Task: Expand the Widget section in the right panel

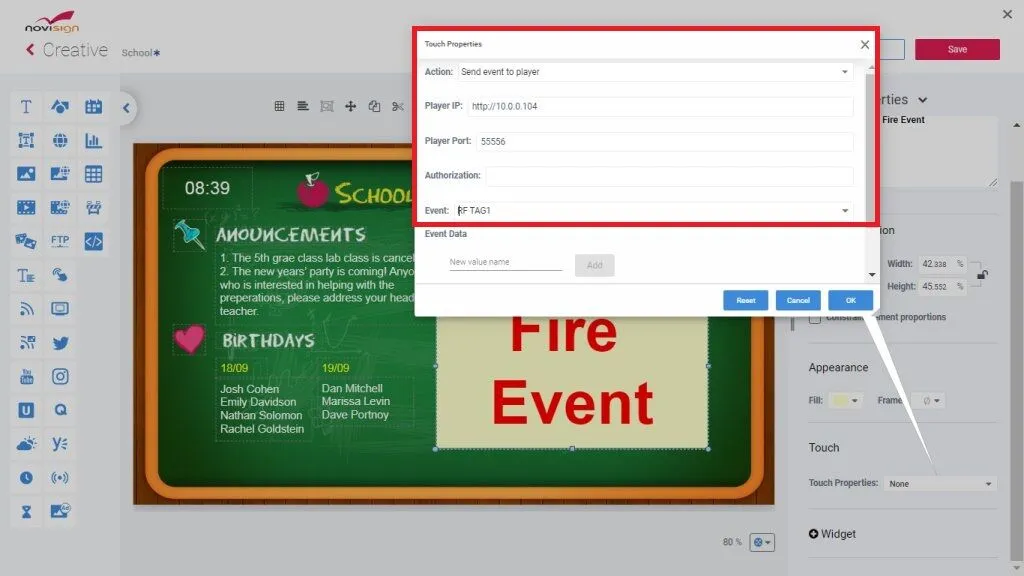Action: click(832, 534)
